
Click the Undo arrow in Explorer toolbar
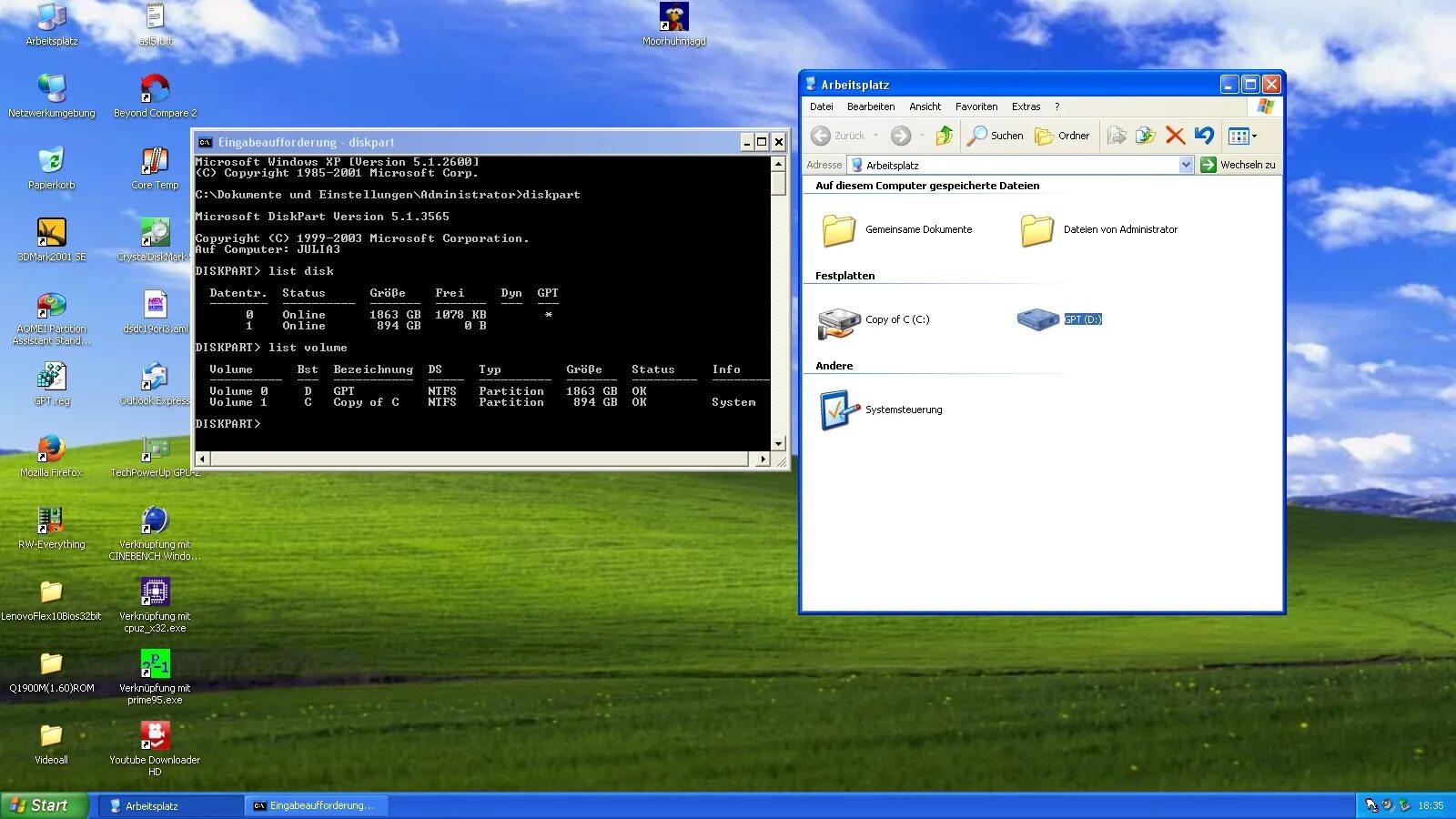click(x=1204, y=136)
